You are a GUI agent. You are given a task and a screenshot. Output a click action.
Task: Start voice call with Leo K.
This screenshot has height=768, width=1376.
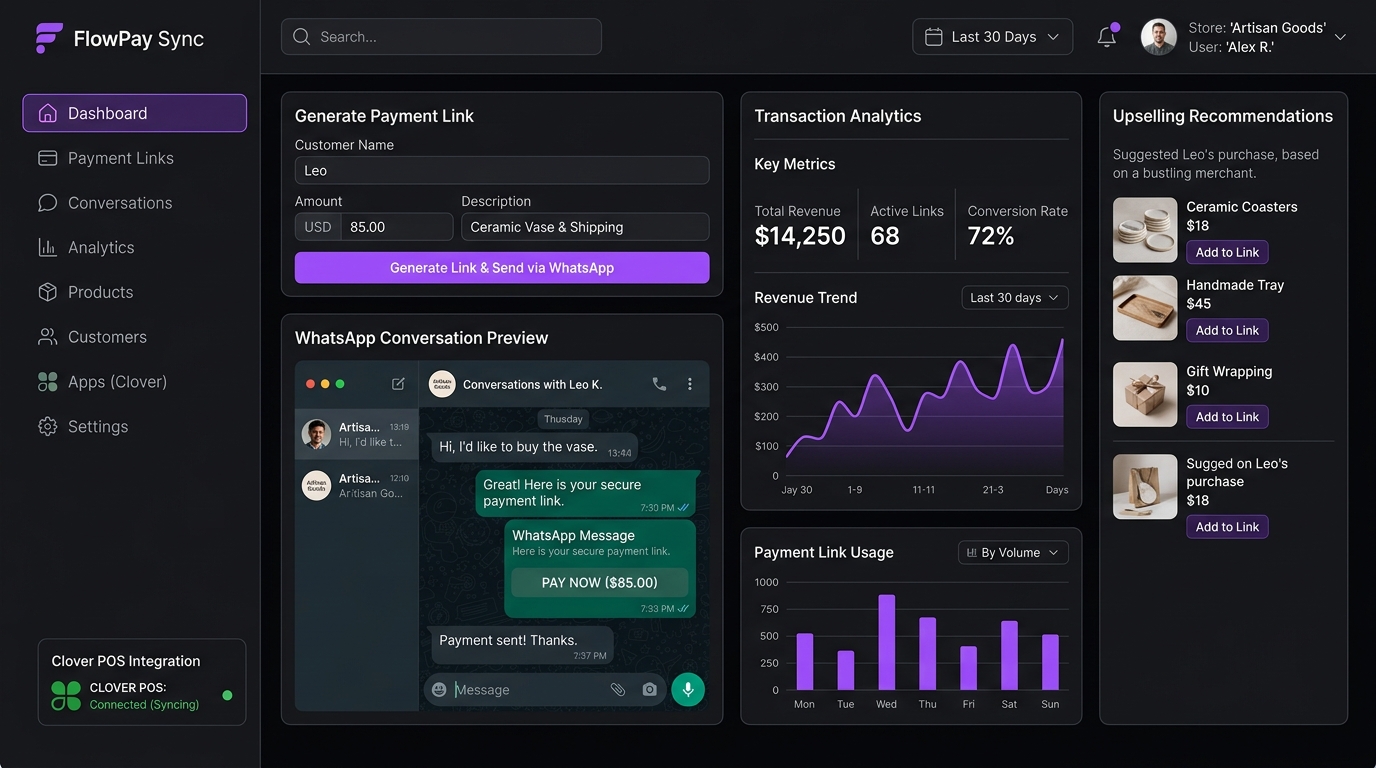659,384
